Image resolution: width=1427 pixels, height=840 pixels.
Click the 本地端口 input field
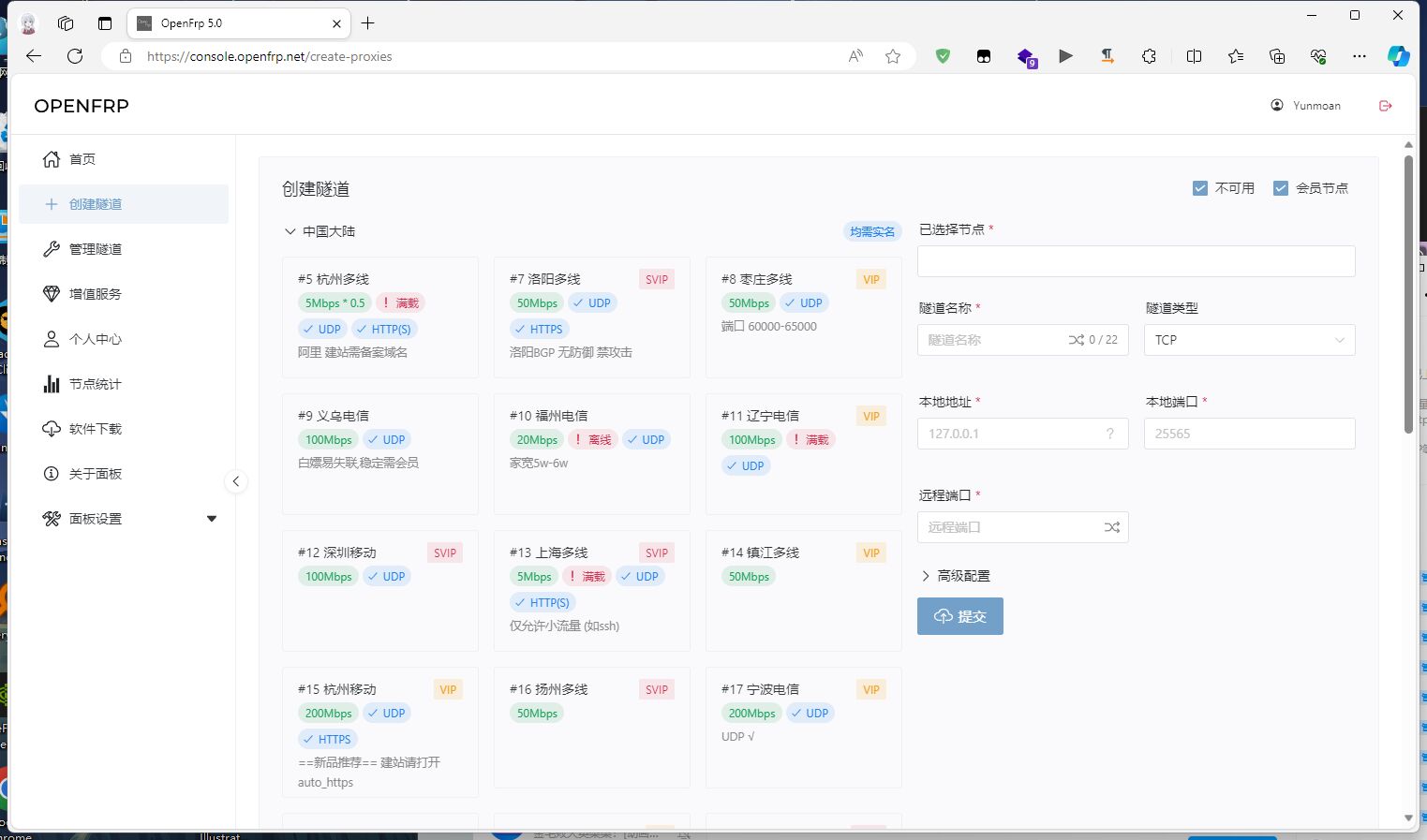[1250, 434]
